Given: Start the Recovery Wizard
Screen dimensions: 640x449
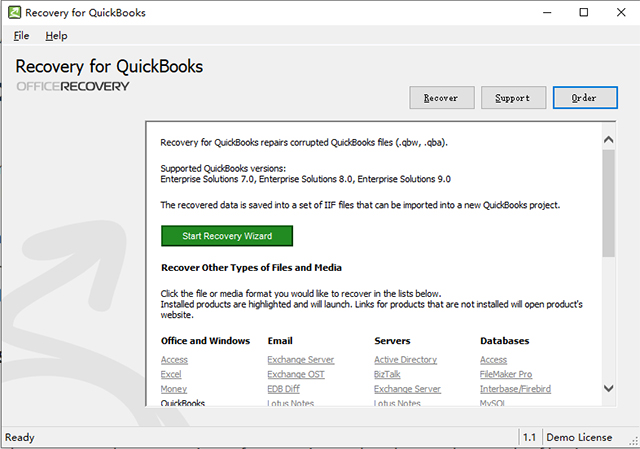Looking at the screenshot, I should click(x=226, y=236).
